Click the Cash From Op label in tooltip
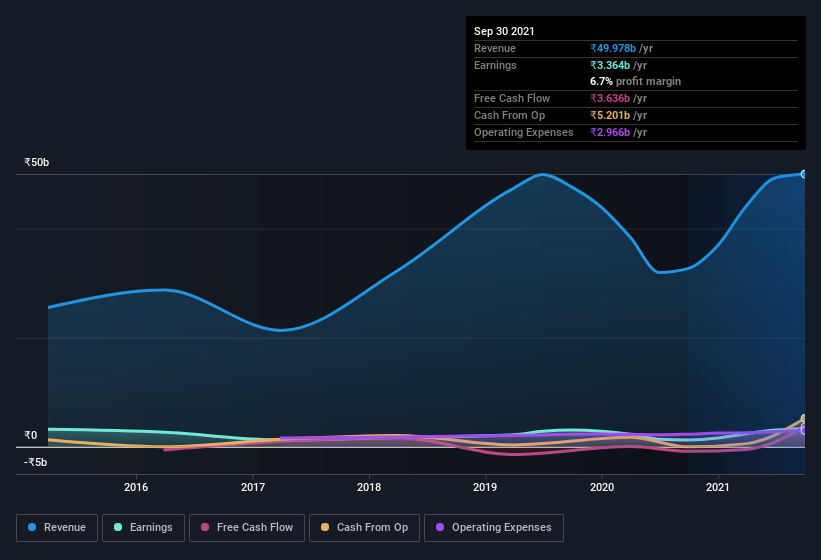 [x=509, y=115]
